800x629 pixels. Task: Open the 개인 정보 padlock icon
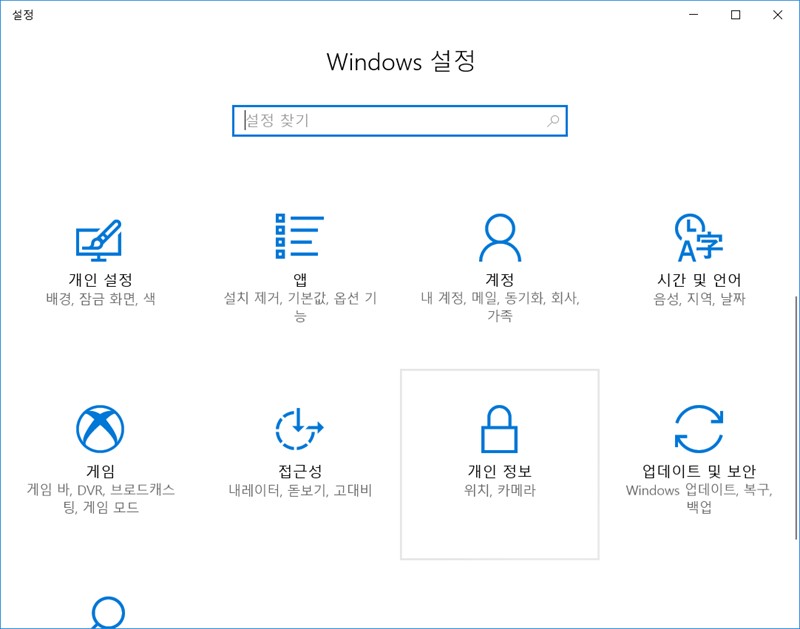click(x=499, y=429)
